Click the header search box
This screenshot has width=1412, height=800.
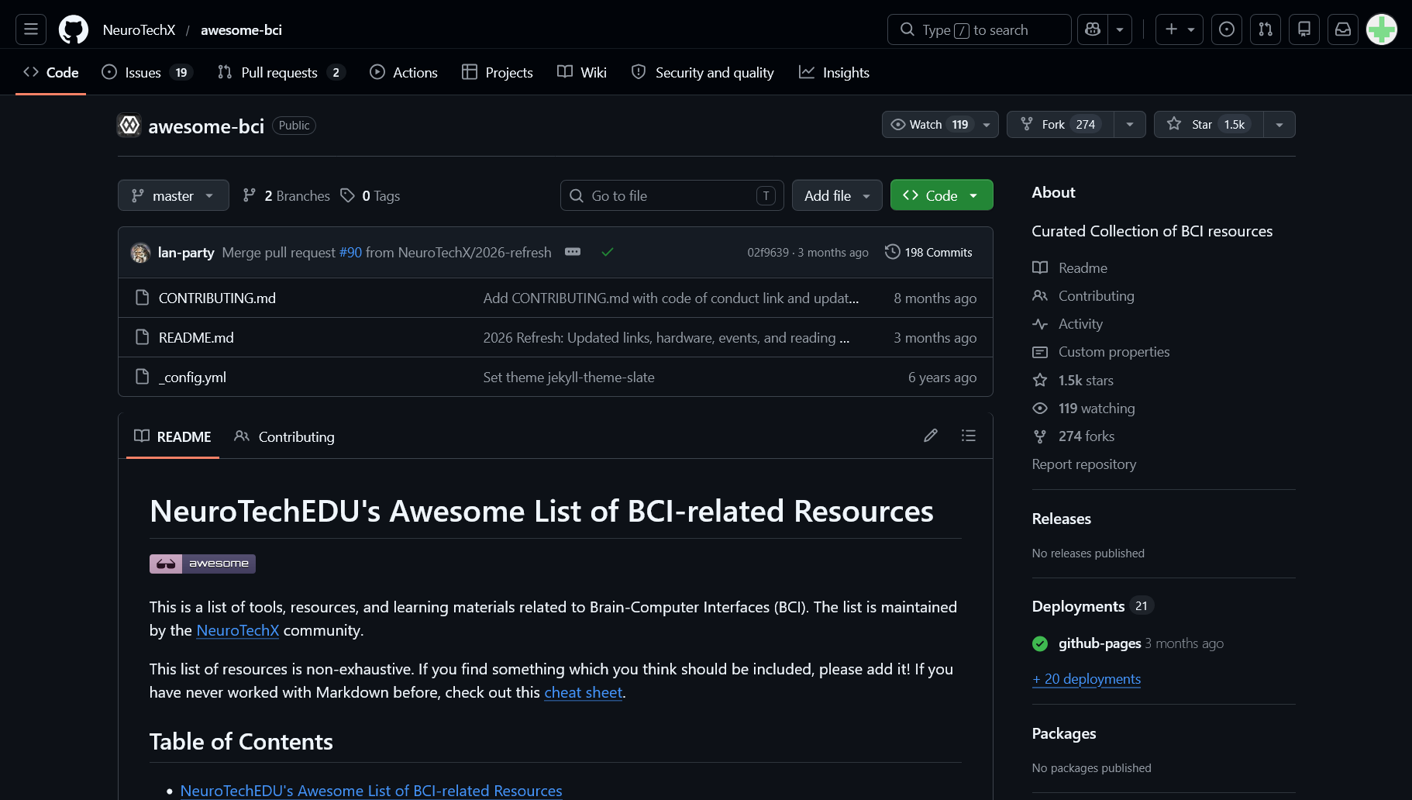[x=979, y=30]
